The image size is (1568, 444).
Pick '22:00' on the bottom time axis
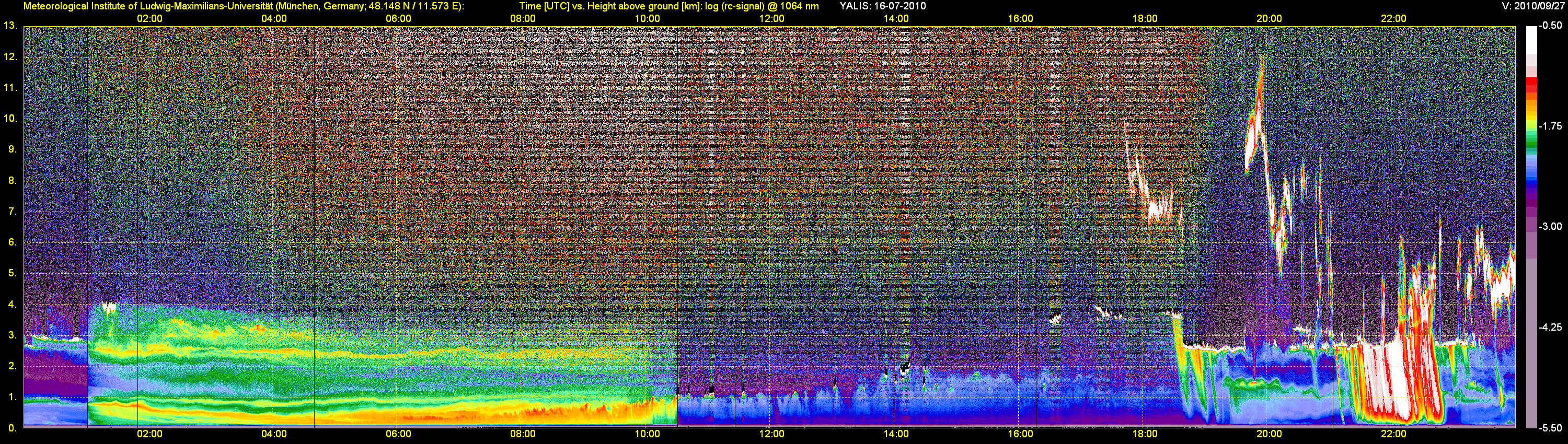(1393, 434)
